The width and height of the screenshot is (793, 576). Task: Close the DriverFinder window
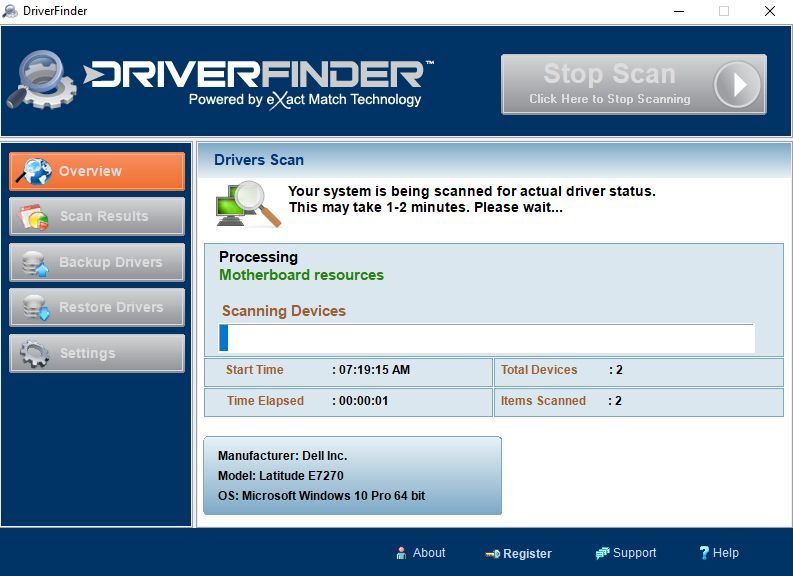[770, 11]
